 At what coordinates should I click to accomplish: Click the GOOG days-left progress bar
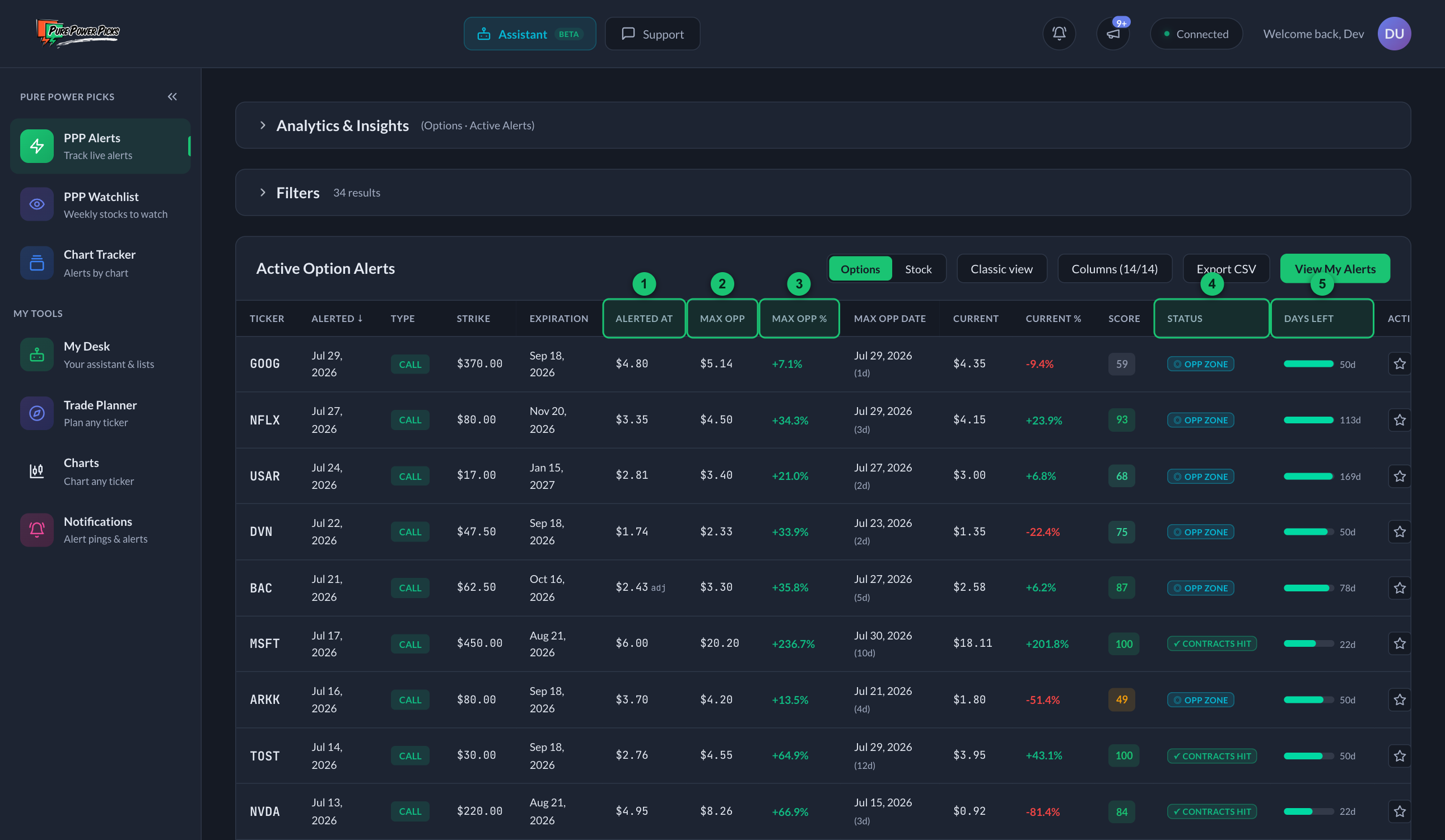point(1308,364)
